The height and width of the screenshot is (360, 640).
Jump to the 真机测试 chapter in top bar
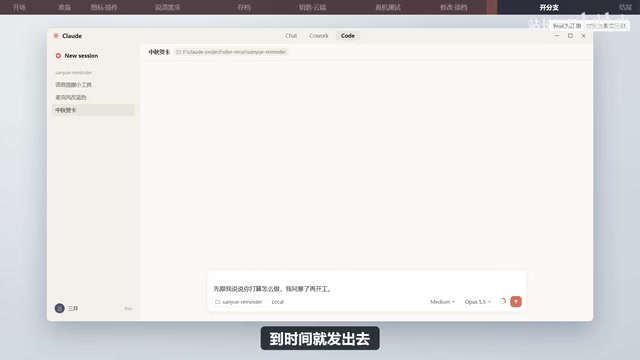tap(388, 7)
